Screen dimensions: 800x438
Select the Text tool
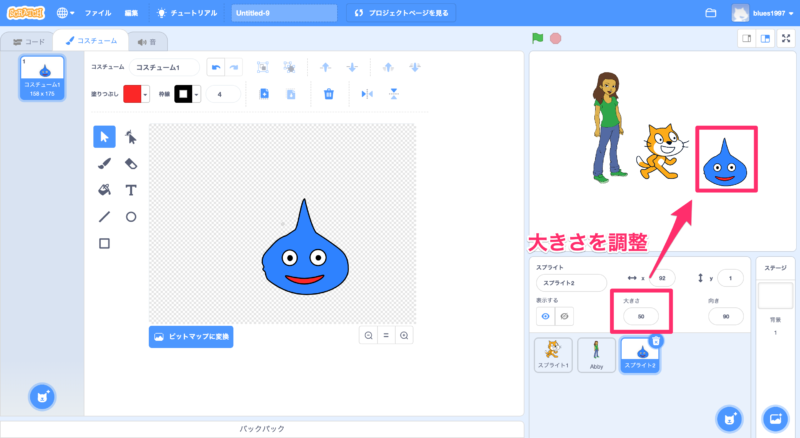point(131,189)
